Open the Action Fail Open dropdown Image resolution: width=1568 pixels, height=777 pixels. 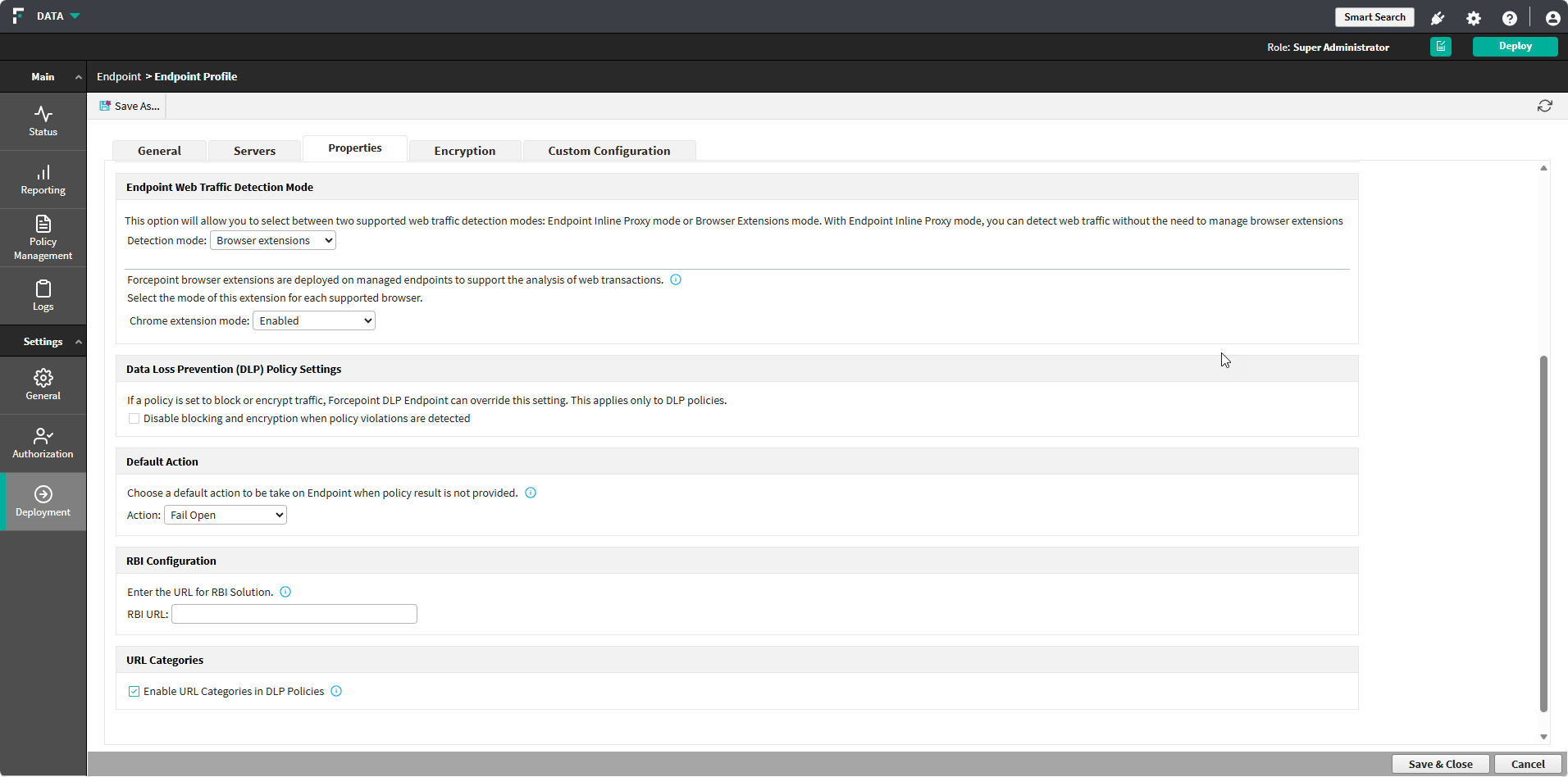tap(226, 515)
